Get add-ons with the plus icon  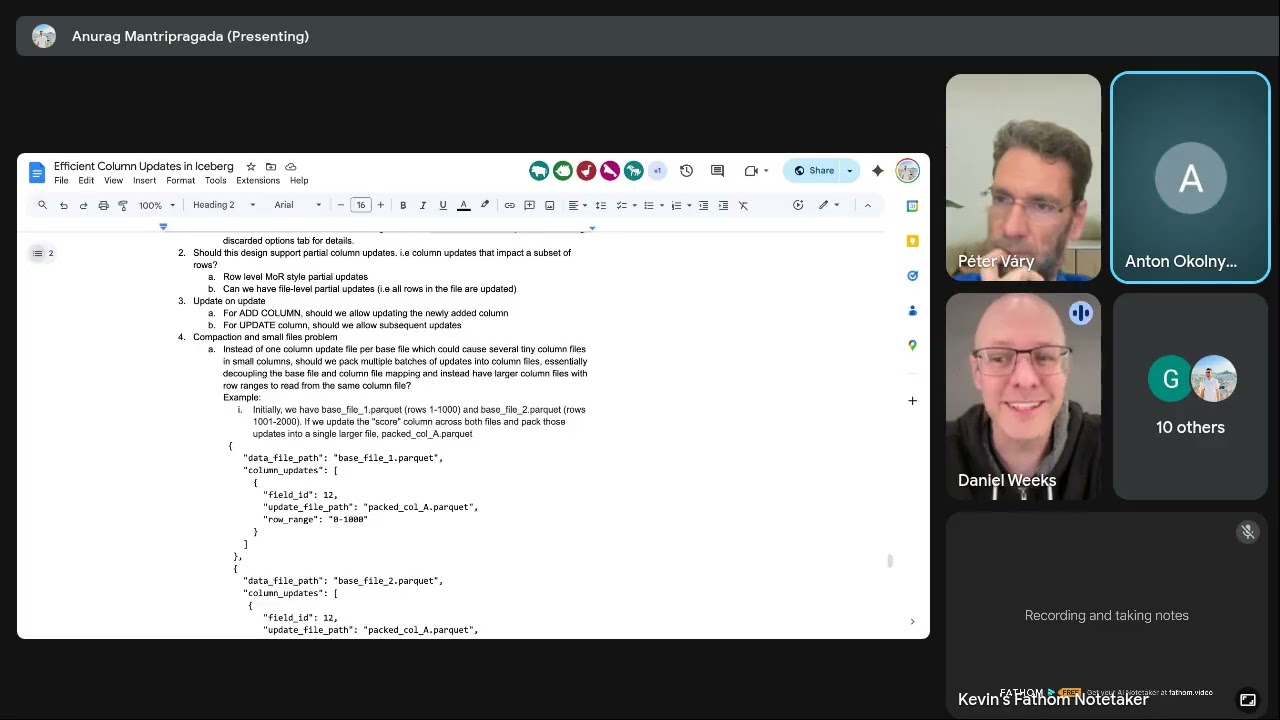[912, 401]
